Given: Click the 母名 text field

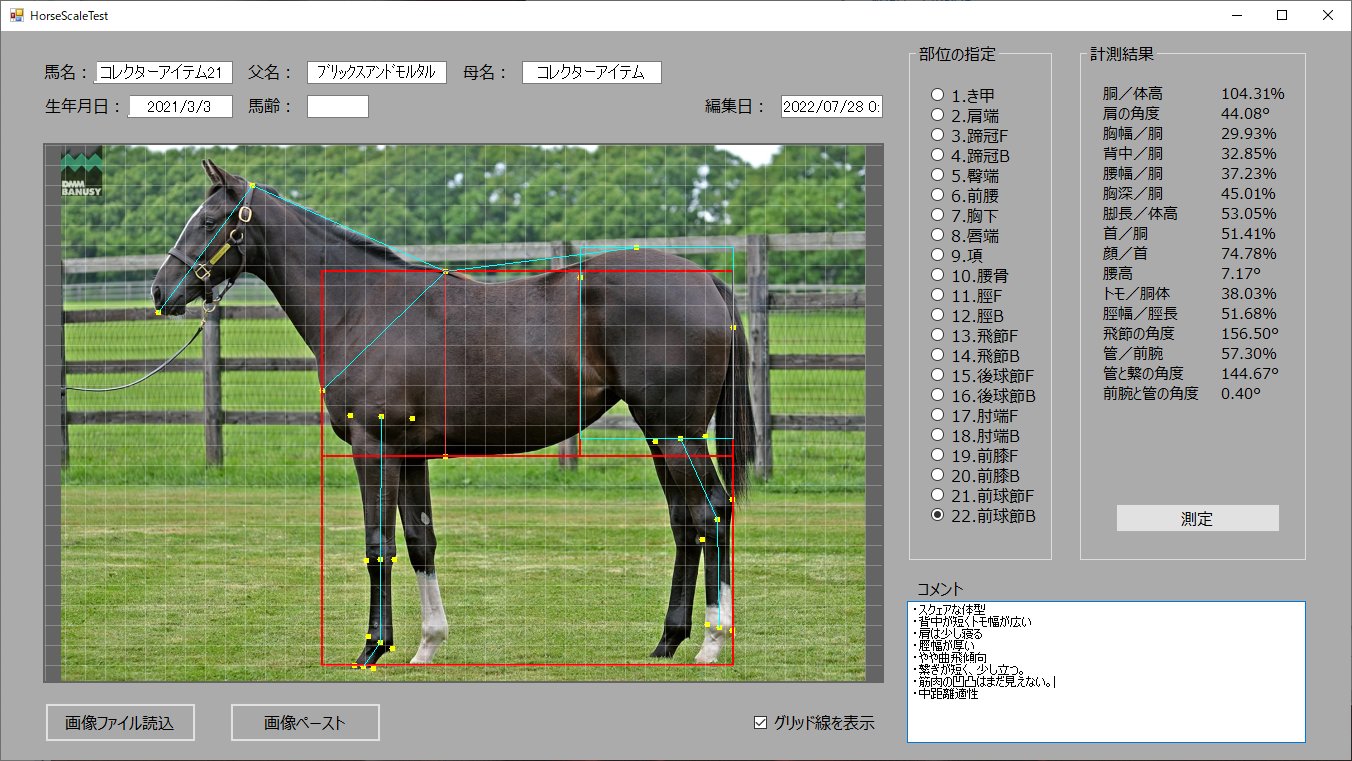Looking at the screenshot, I should pyautogui.click(x=591, y=73).
